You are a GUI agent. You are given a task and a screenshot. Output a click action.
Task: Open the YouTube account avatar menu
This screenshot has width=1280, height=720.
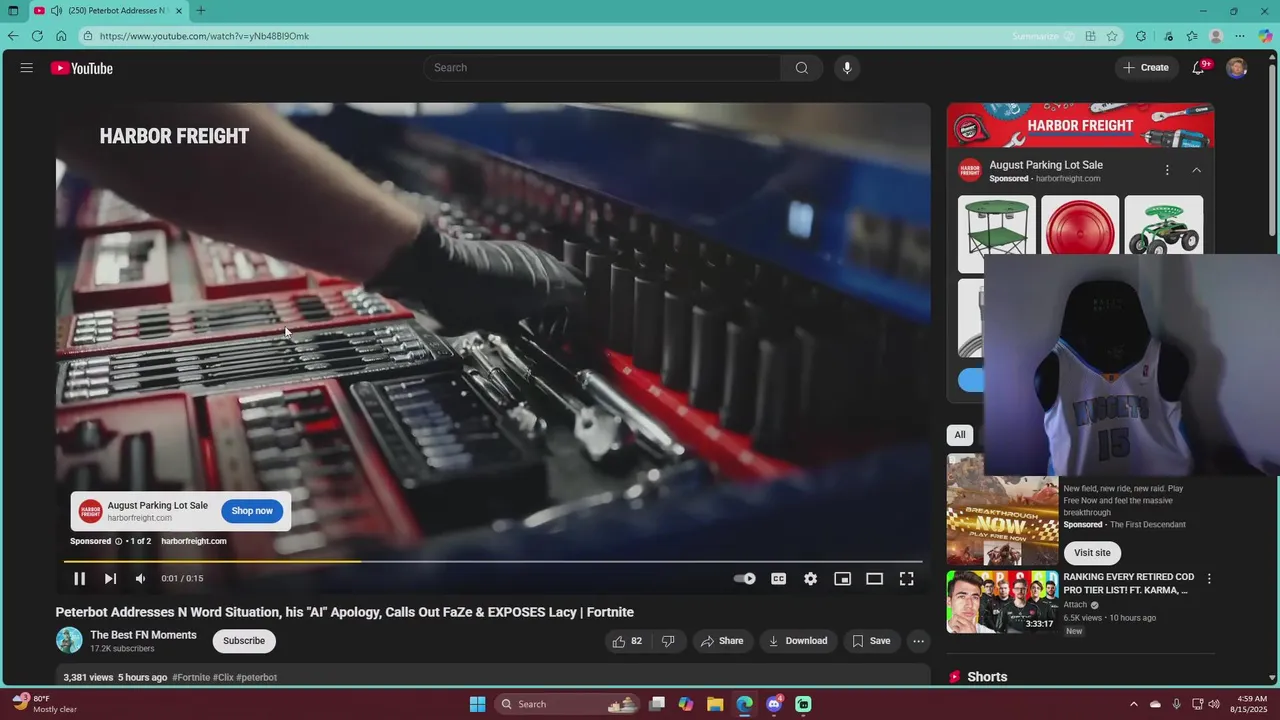[x=1237, y=68]
